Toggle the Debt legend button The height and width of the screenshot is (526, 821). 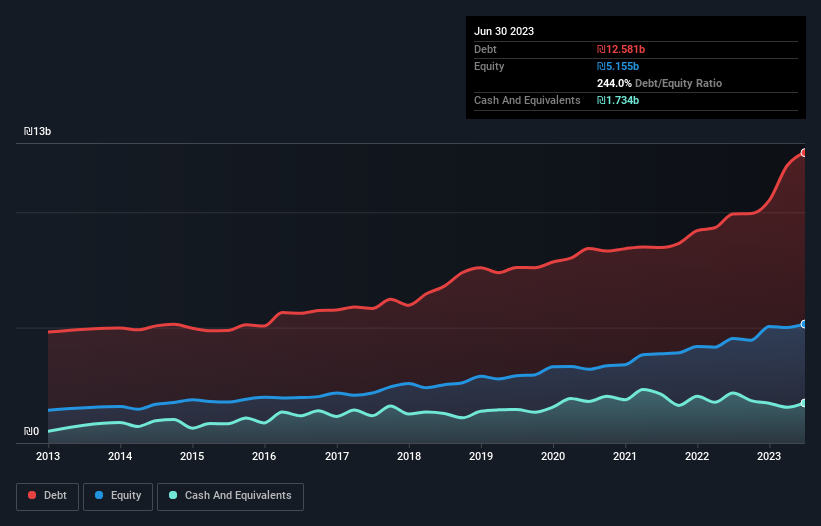pos(48,496)
